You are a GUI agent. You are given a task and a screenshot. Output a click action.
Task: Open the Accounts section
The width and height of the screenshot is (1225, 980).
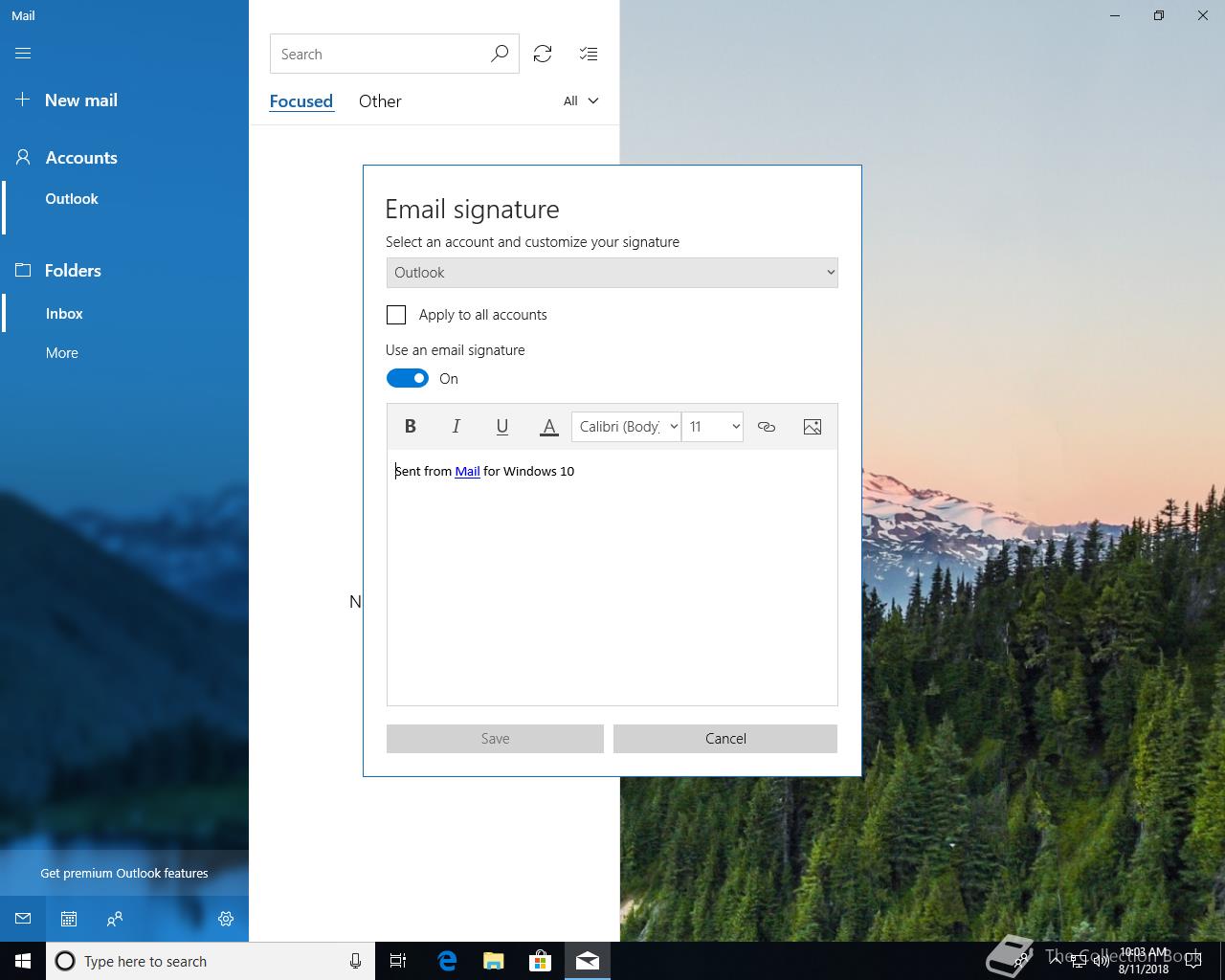pos(67,158)
